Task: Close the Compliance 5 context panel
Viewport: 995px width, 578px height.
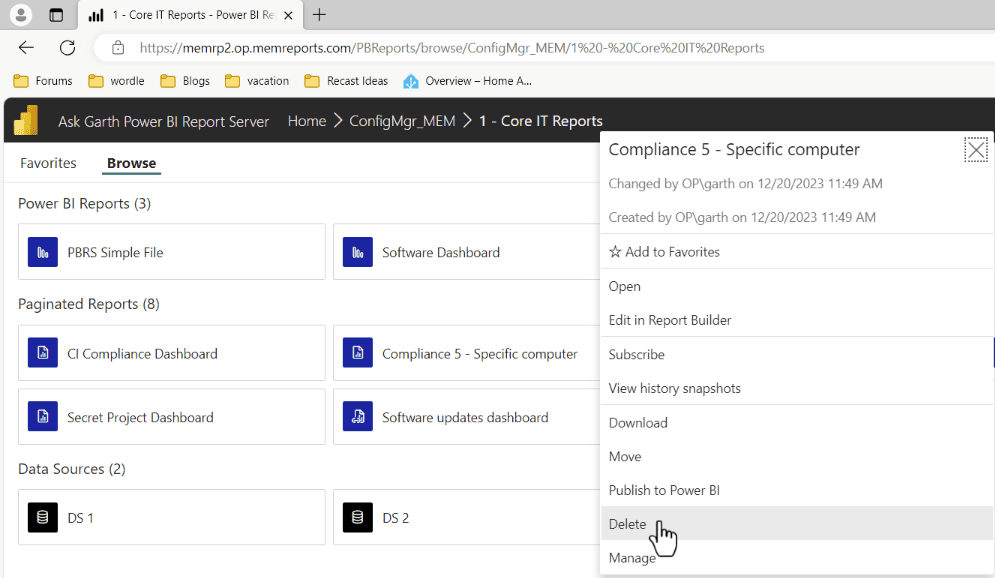Action: (x=976, y=150)
